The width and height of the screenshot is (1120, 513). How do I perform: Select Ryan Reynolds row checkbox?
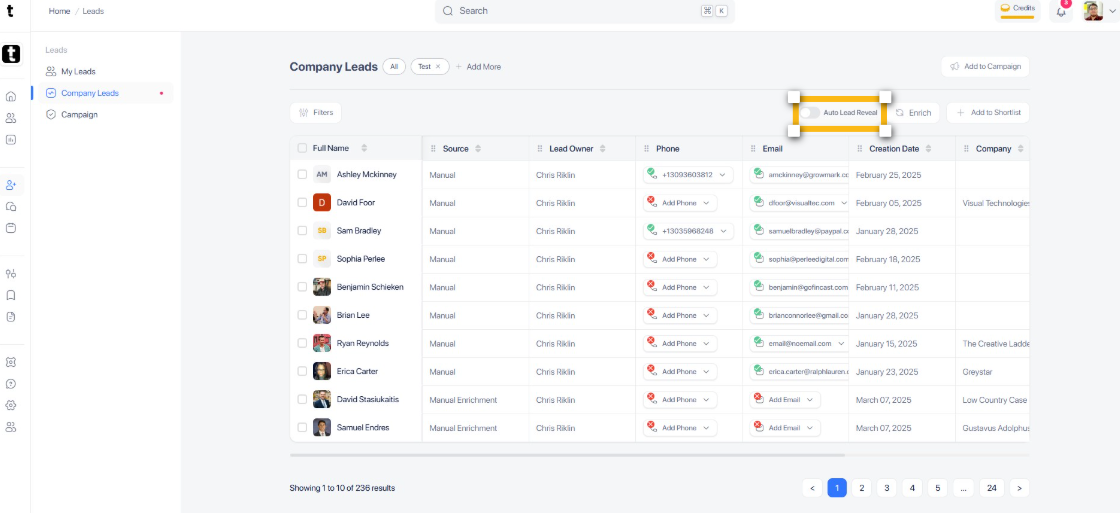302,343
